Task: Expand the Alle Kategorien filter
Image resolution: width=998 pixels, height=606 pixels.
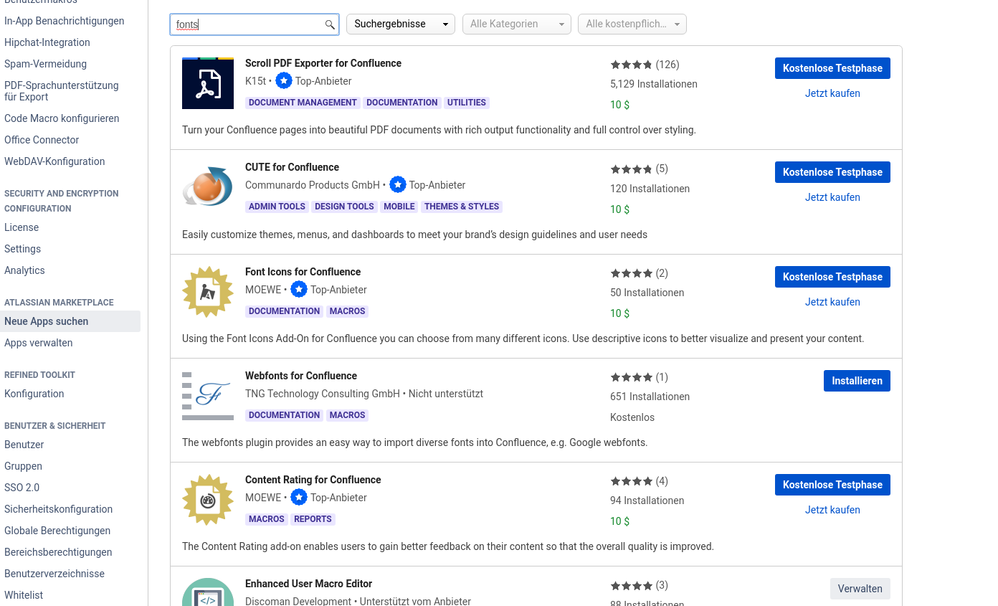Action: coord(516,23)
